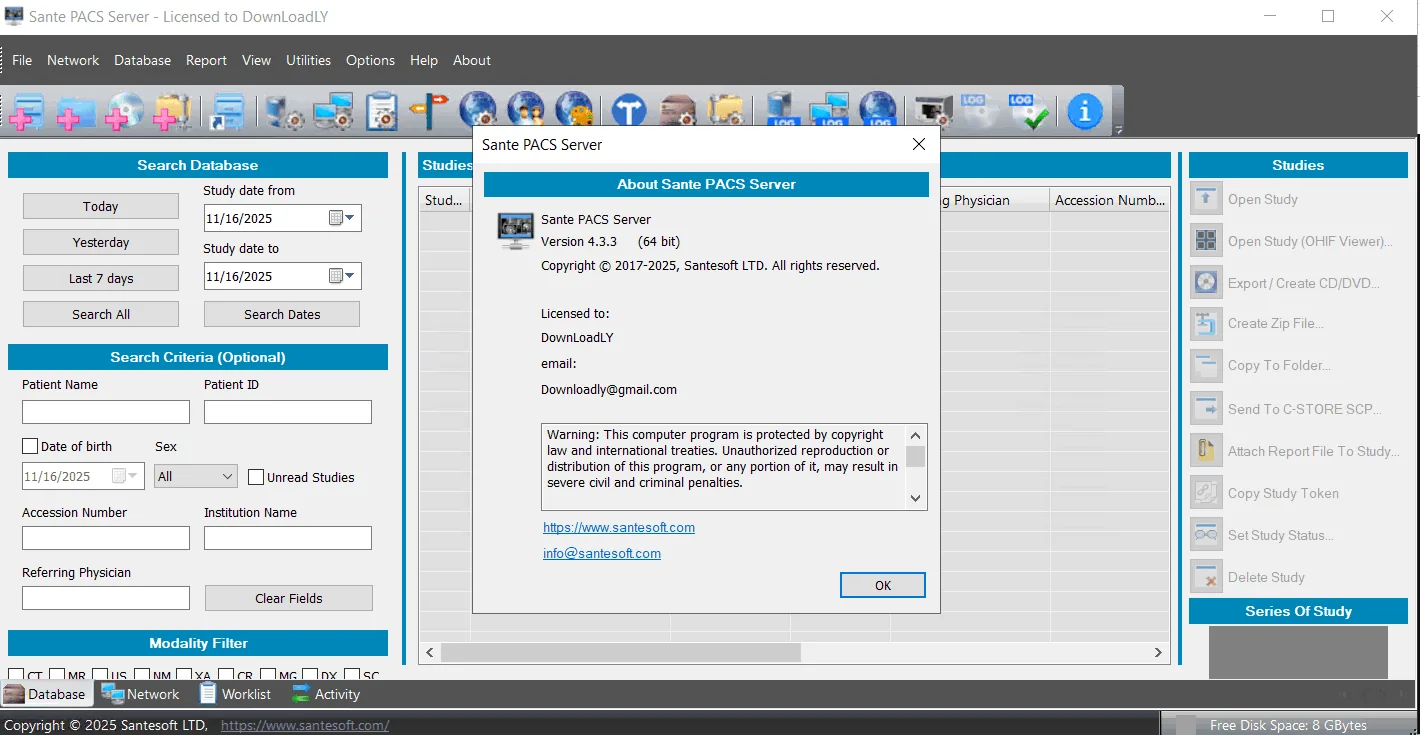Click the blue document shortcut-arrow toolbar icon

[x=229, y=110]
